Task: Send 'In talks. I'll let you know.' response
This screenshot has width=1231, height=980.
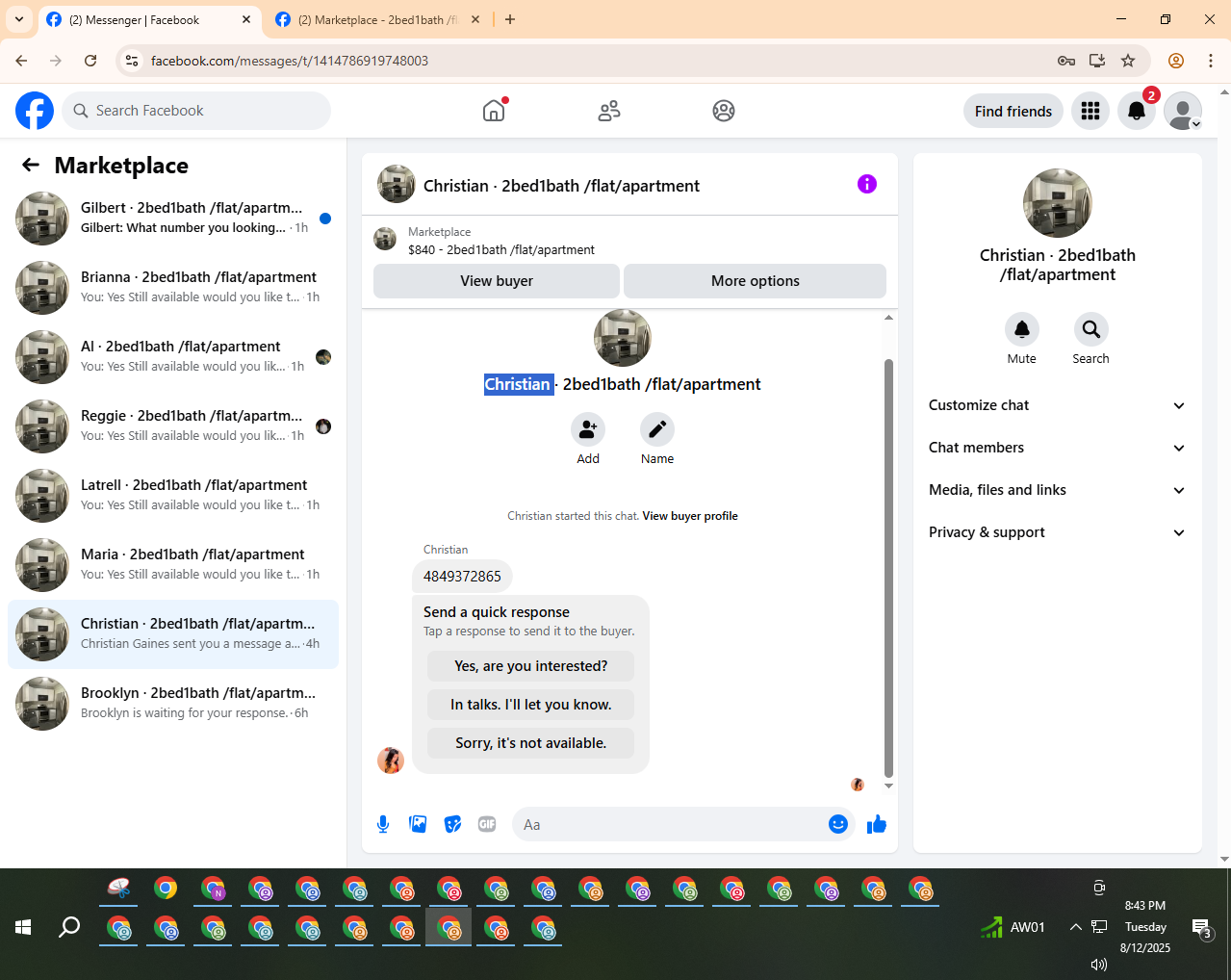Action: click(531, 705)
